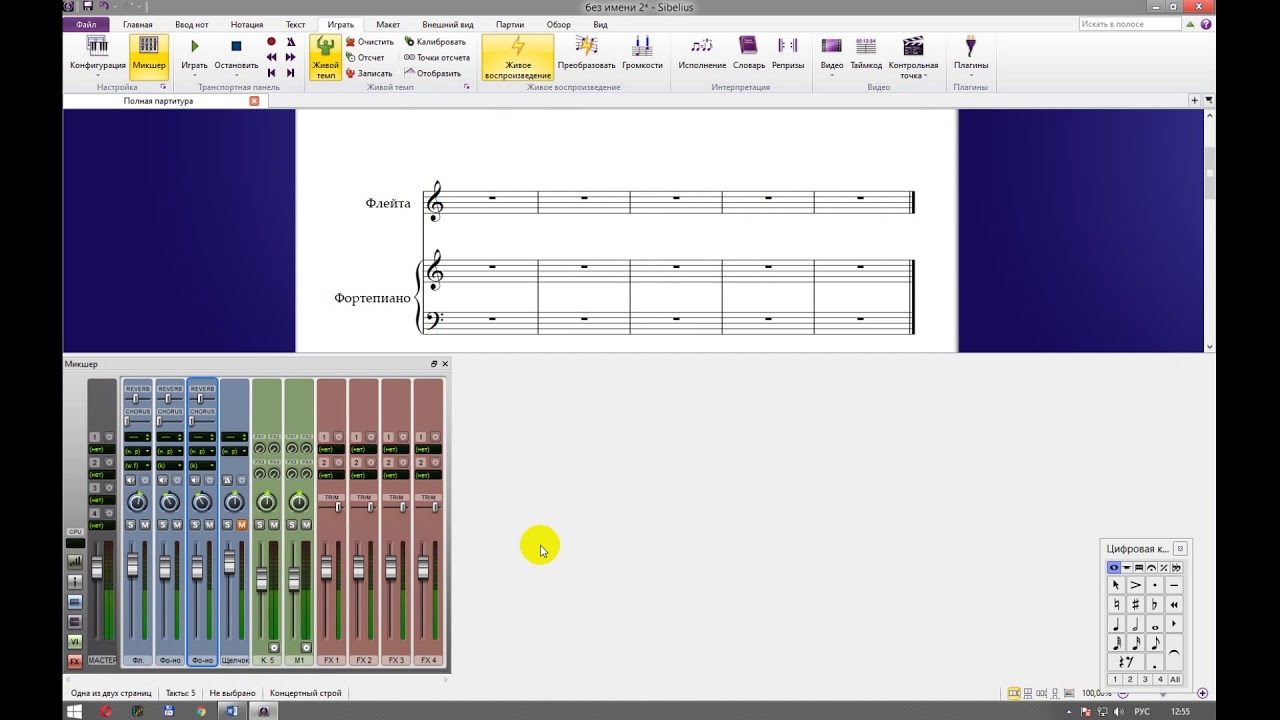The width and height of the screenshot is (1280, 720).
Task: Click Очистить in Живой темп group
Action: pos(370,42)
